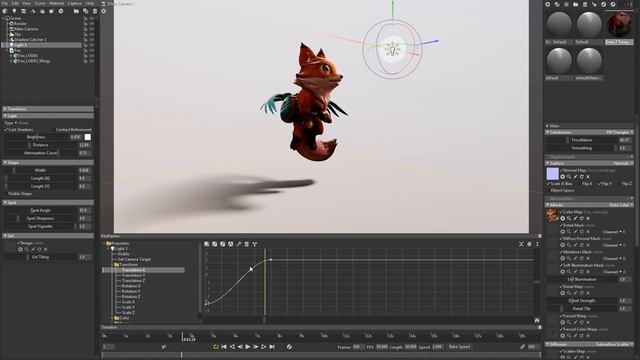This screenshot has width=640, height=360.
Task: Click the FPS input field
Action: 382,347
